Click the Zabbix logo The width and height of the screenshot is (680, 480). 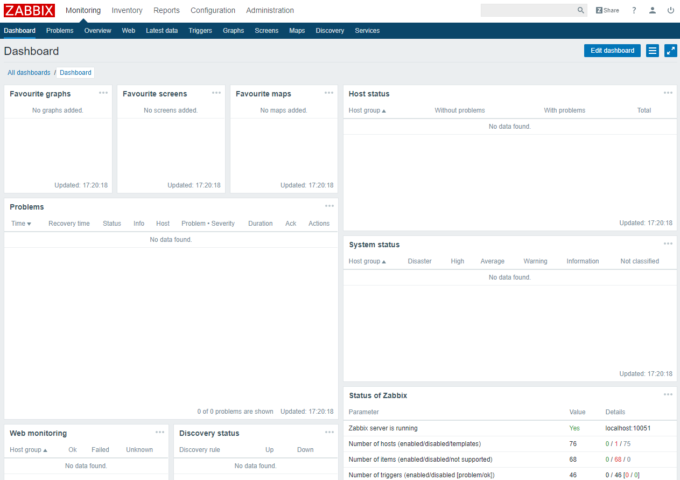[x=29, y=10]
